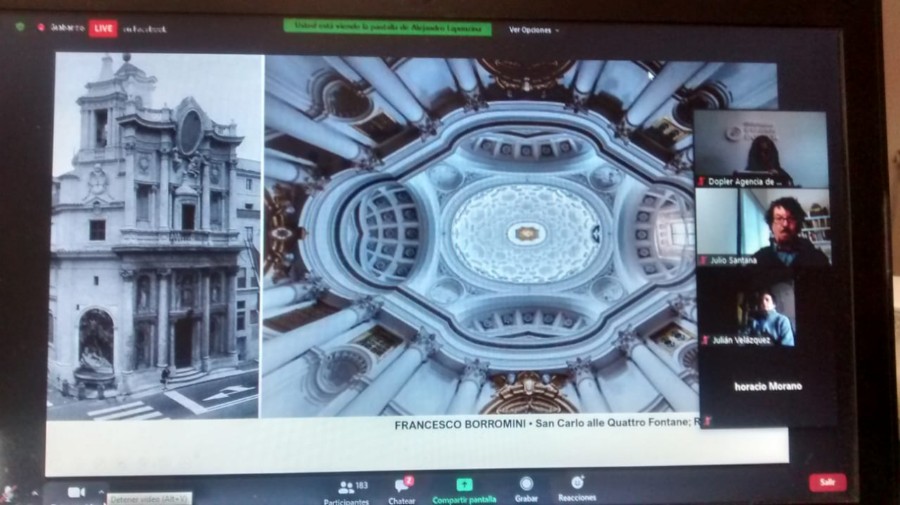Open the Reacciones menu
This screenshot has height=505, width=900.
tap(577, 490)
